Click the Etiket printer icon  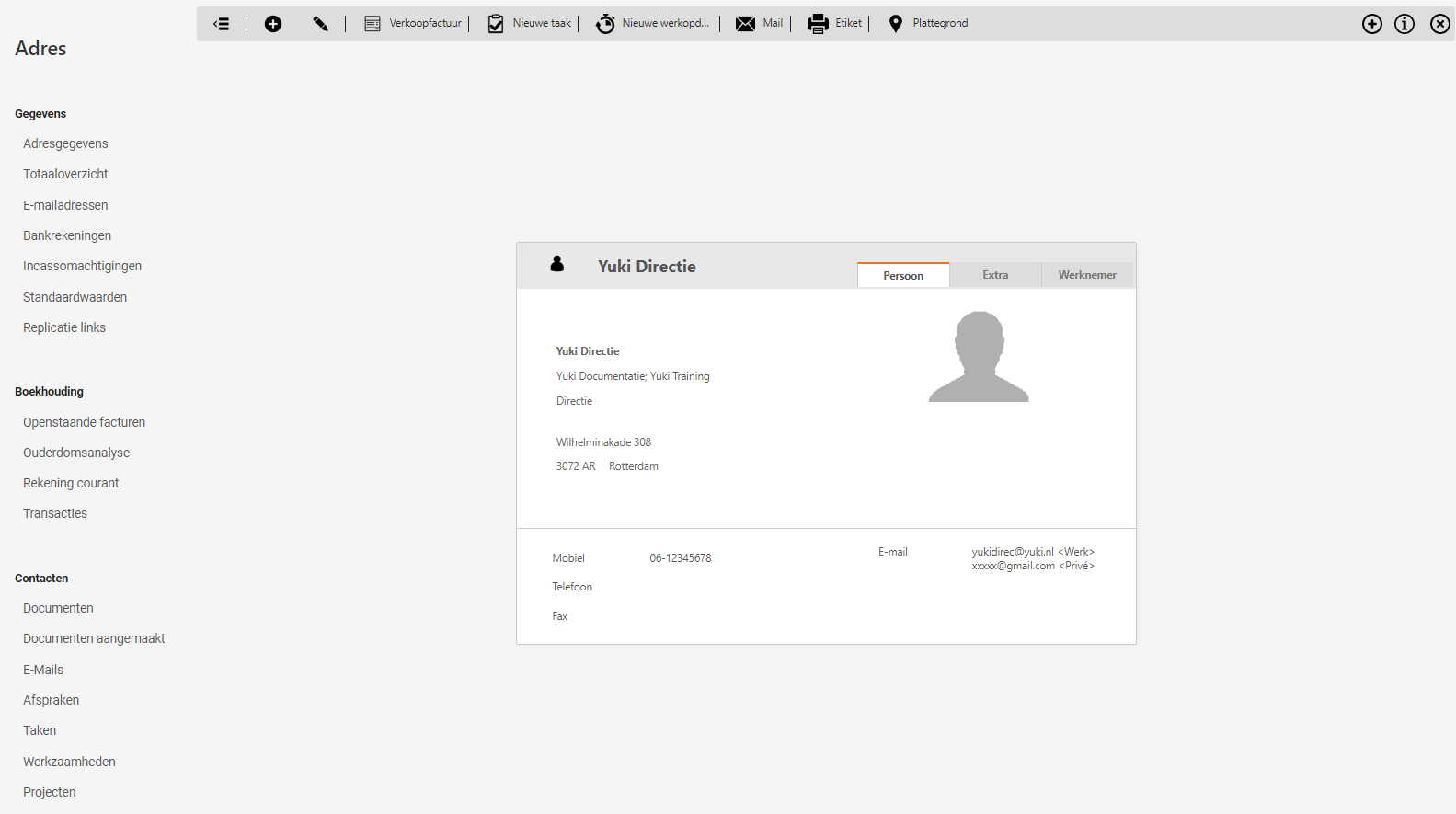pyautogui.click(x=818, y=24)
